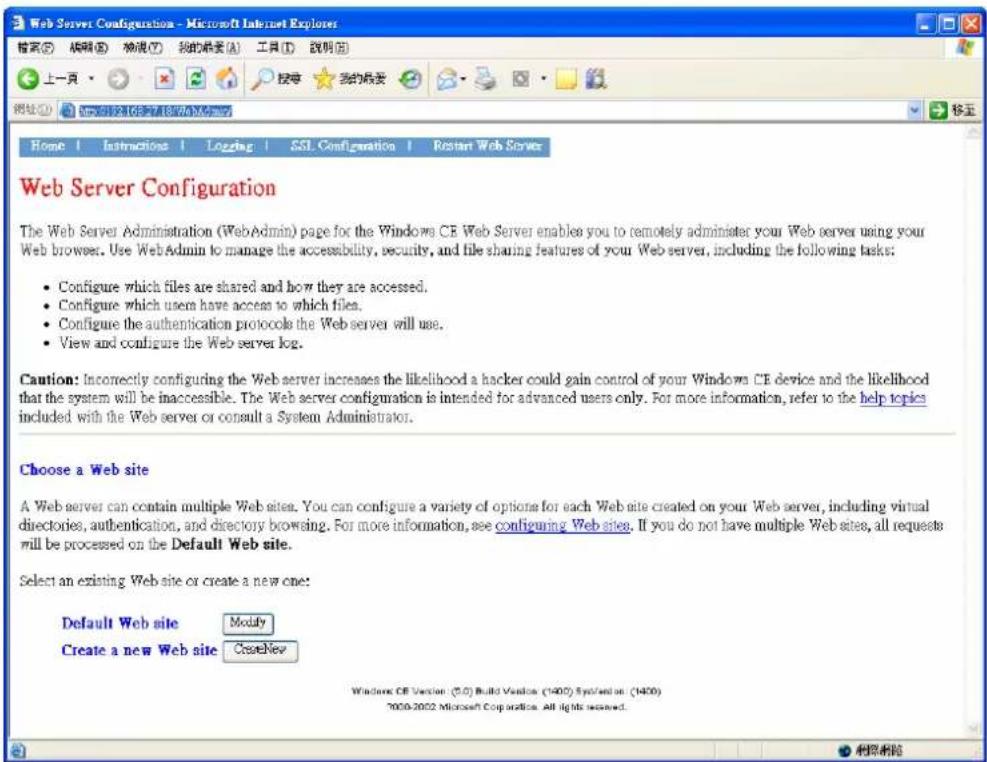The height and width of the screenshot is (762, 987).
Task: Follow the help topics hyperlink
Action: point(893,398)
